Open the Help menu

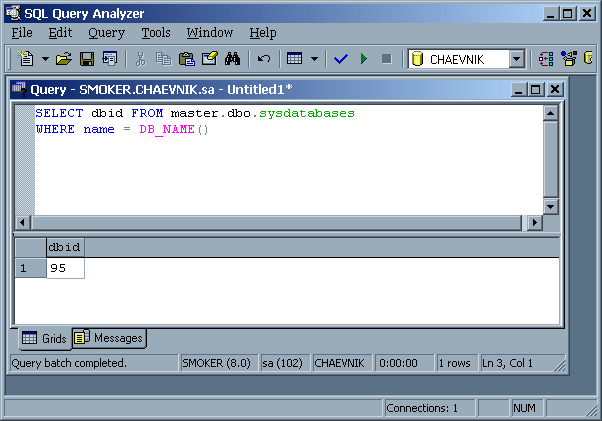tap(263, 33)
